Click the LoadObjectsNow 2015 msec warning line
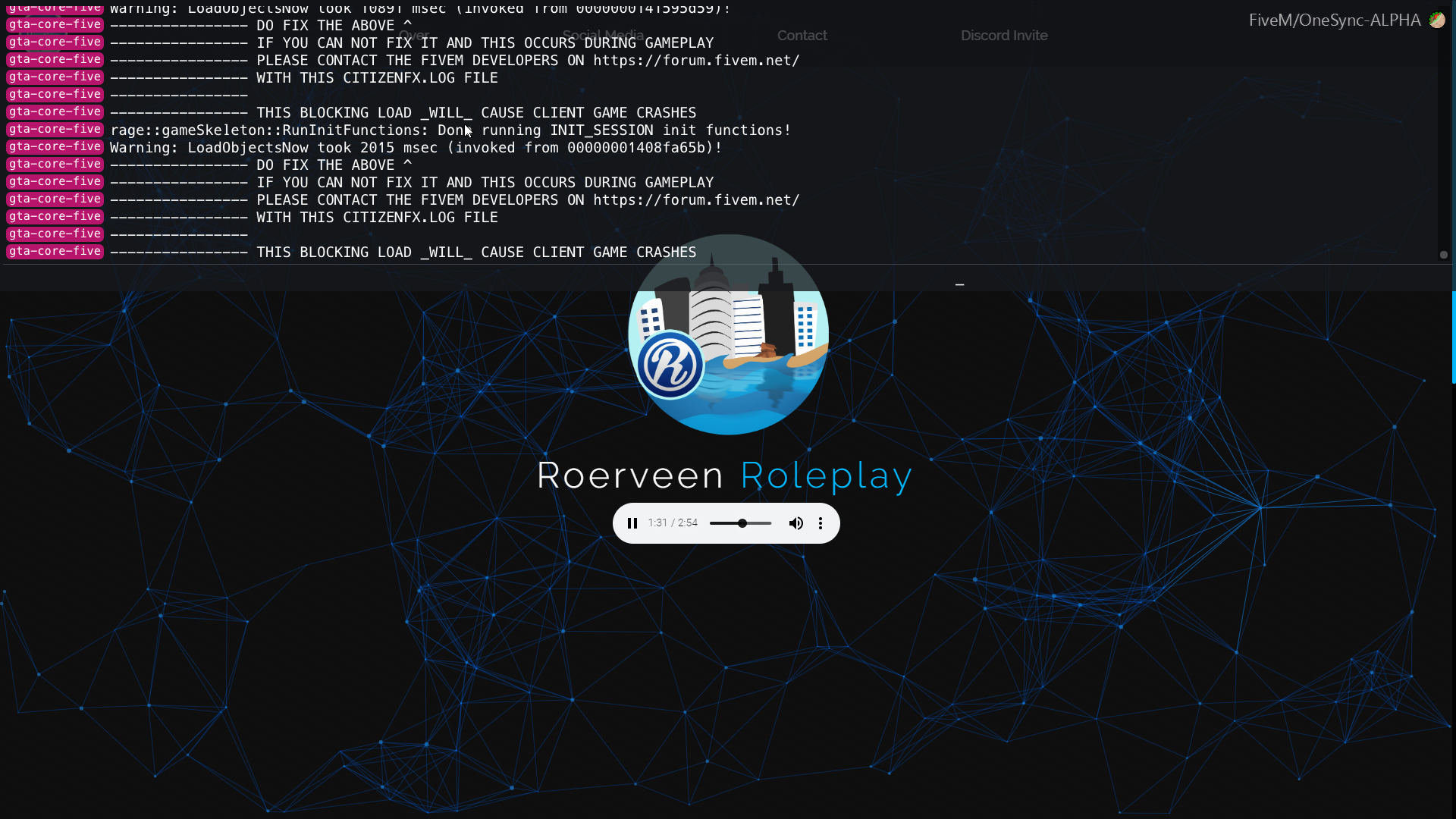The image size is (1456, 819). click(x=416, y=148)
